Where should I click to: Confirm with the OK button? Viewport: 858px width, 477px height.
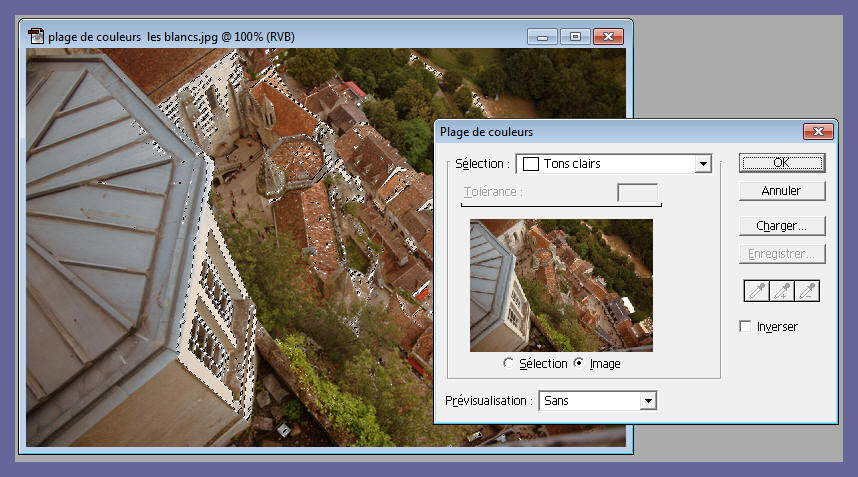pos(782,162)
